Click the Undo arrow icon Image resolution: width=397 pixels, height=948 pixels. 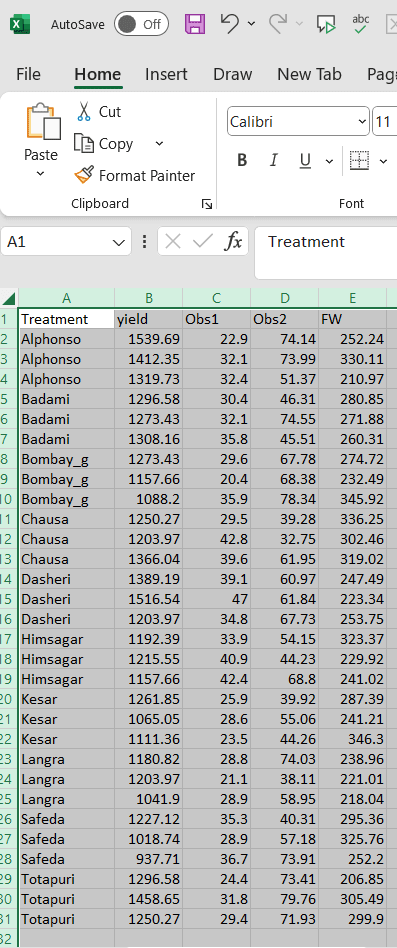tap(229, 24)
